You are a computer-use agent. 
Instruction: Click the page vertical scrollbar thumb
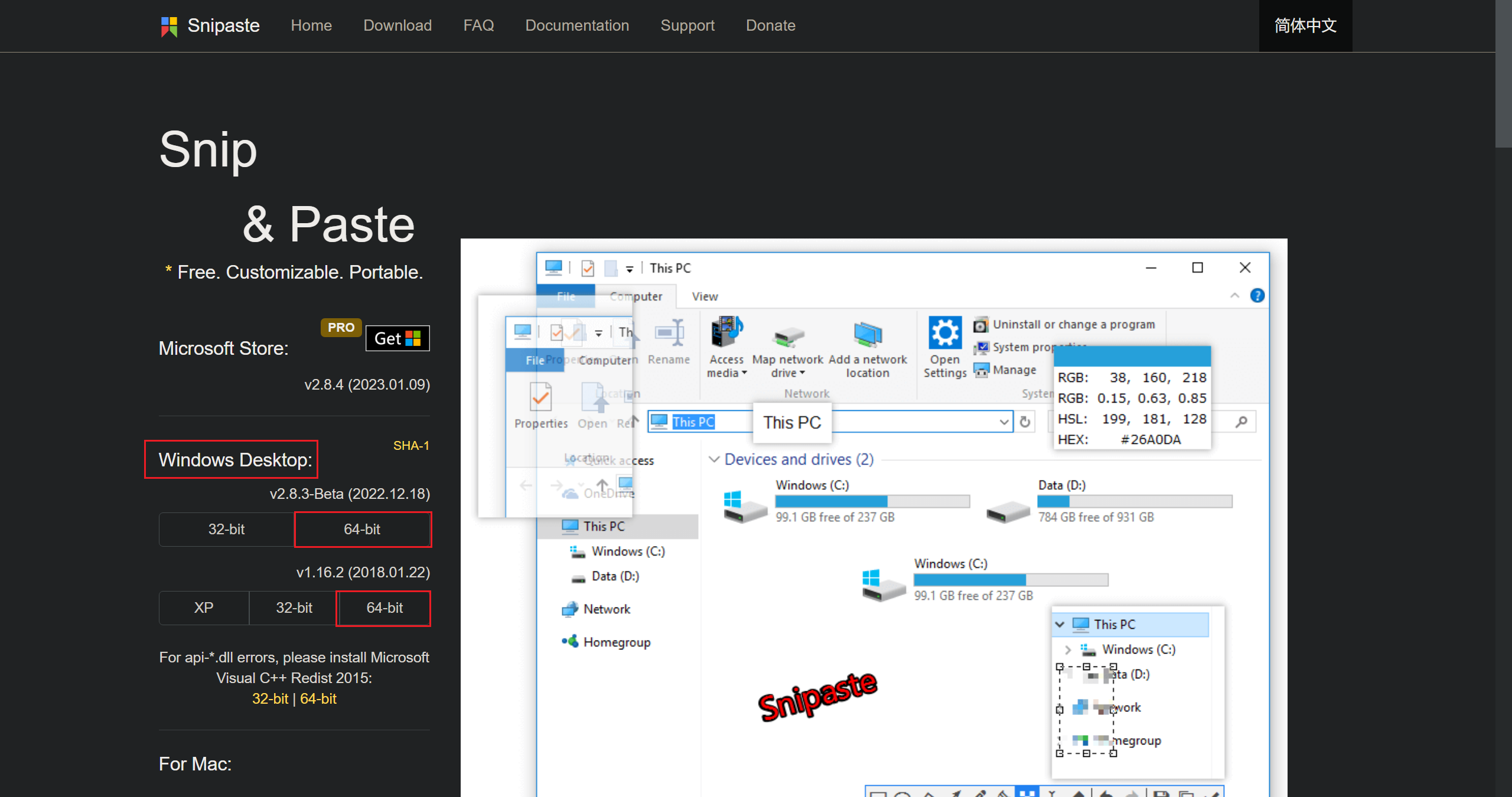pyautogui.click(x=1504, y=73)
